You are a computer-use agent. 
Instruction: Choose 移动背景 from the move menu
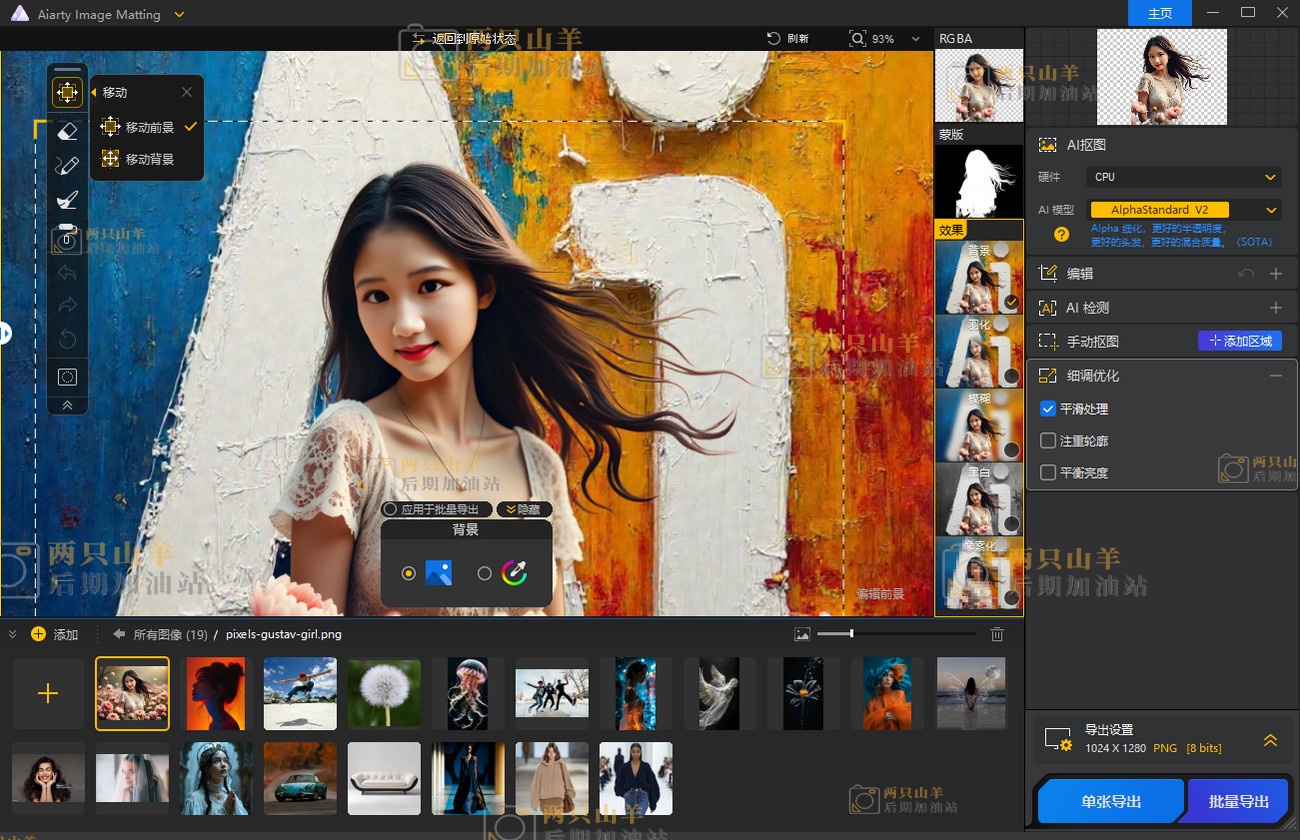click(148, 159)
